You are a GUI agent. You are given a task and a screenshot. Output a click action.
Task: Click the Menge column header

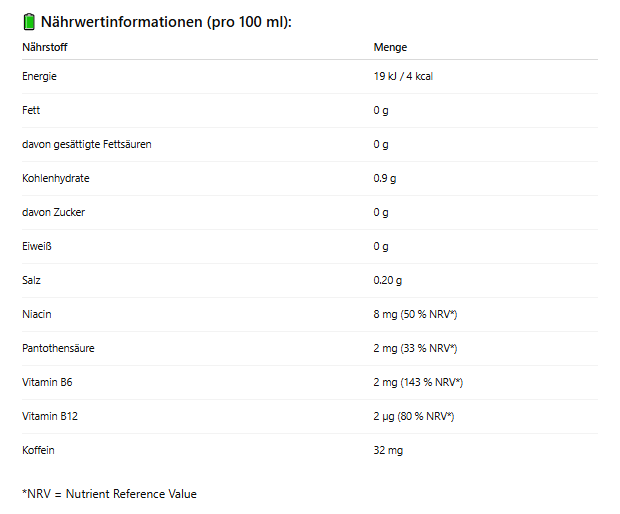tap(390, 47)
